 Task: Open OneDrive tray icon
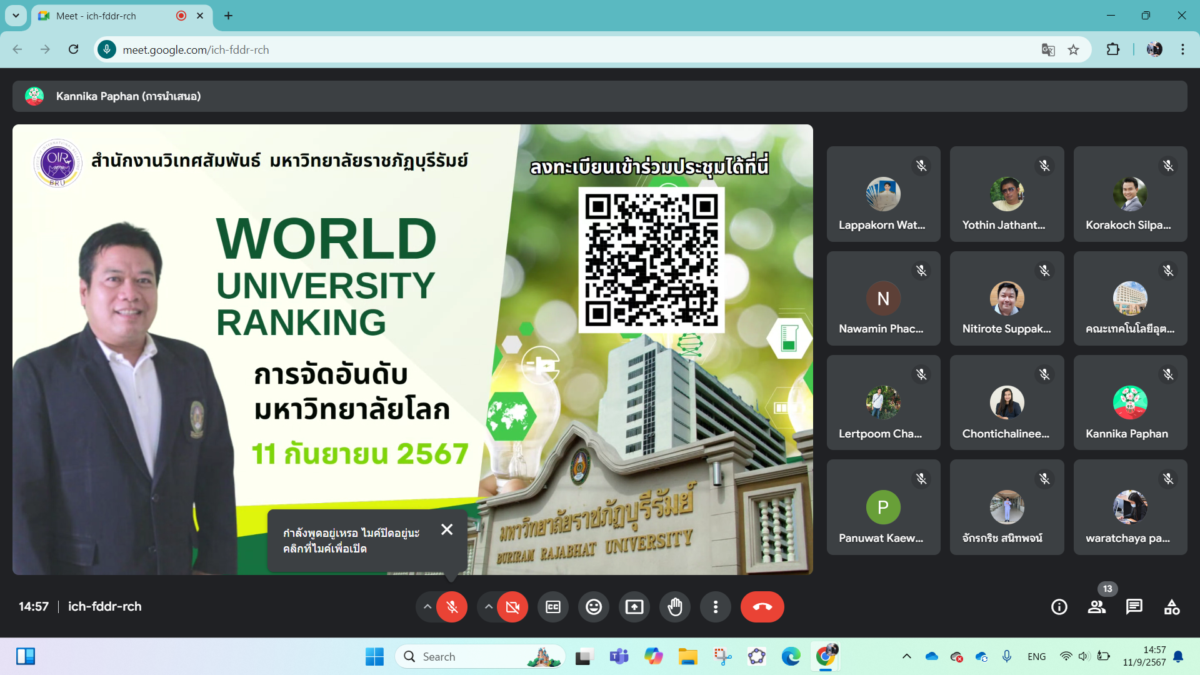coord(931,656)
